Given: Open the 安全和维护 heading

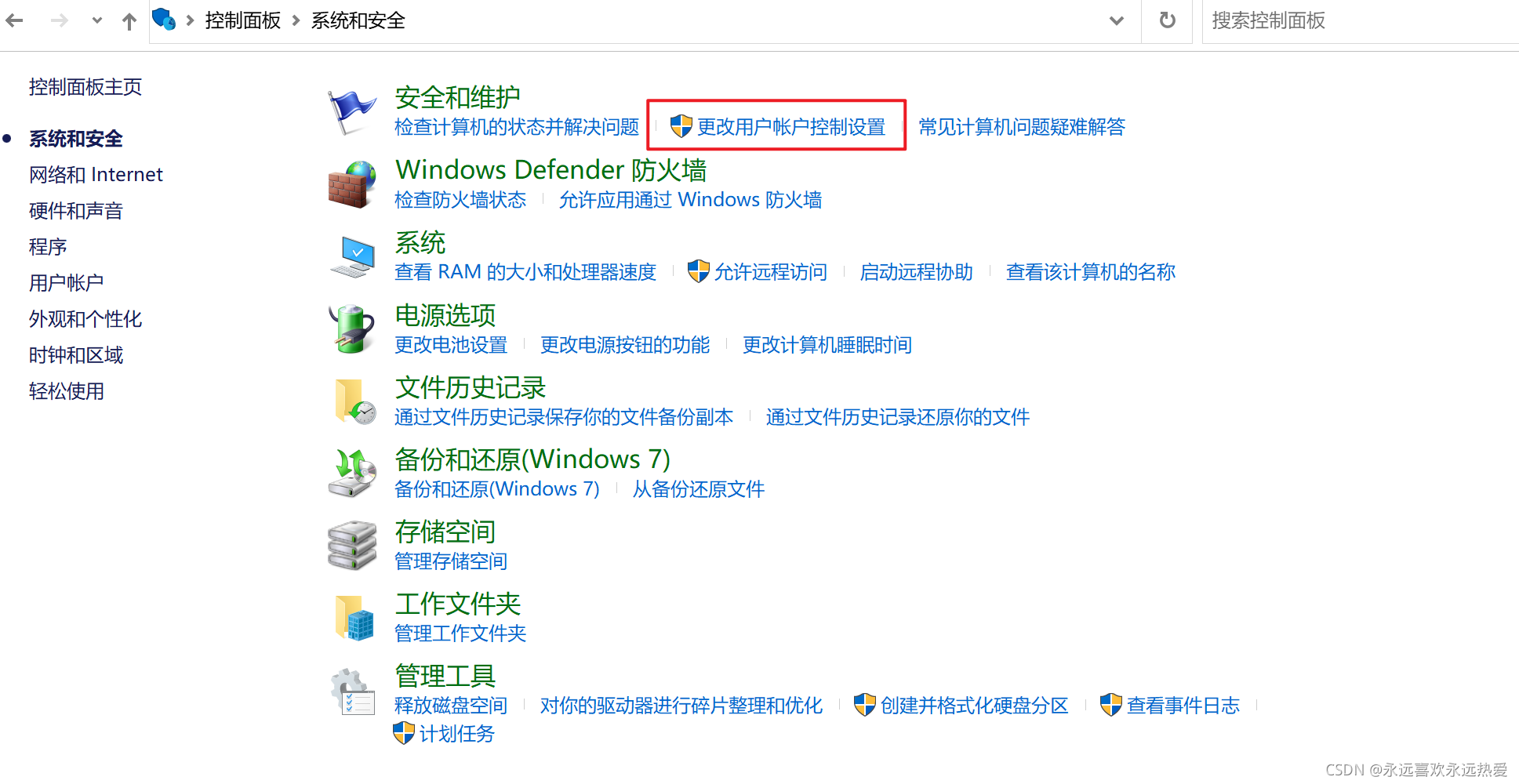Looking at the screenshot, I should [458, 97].
